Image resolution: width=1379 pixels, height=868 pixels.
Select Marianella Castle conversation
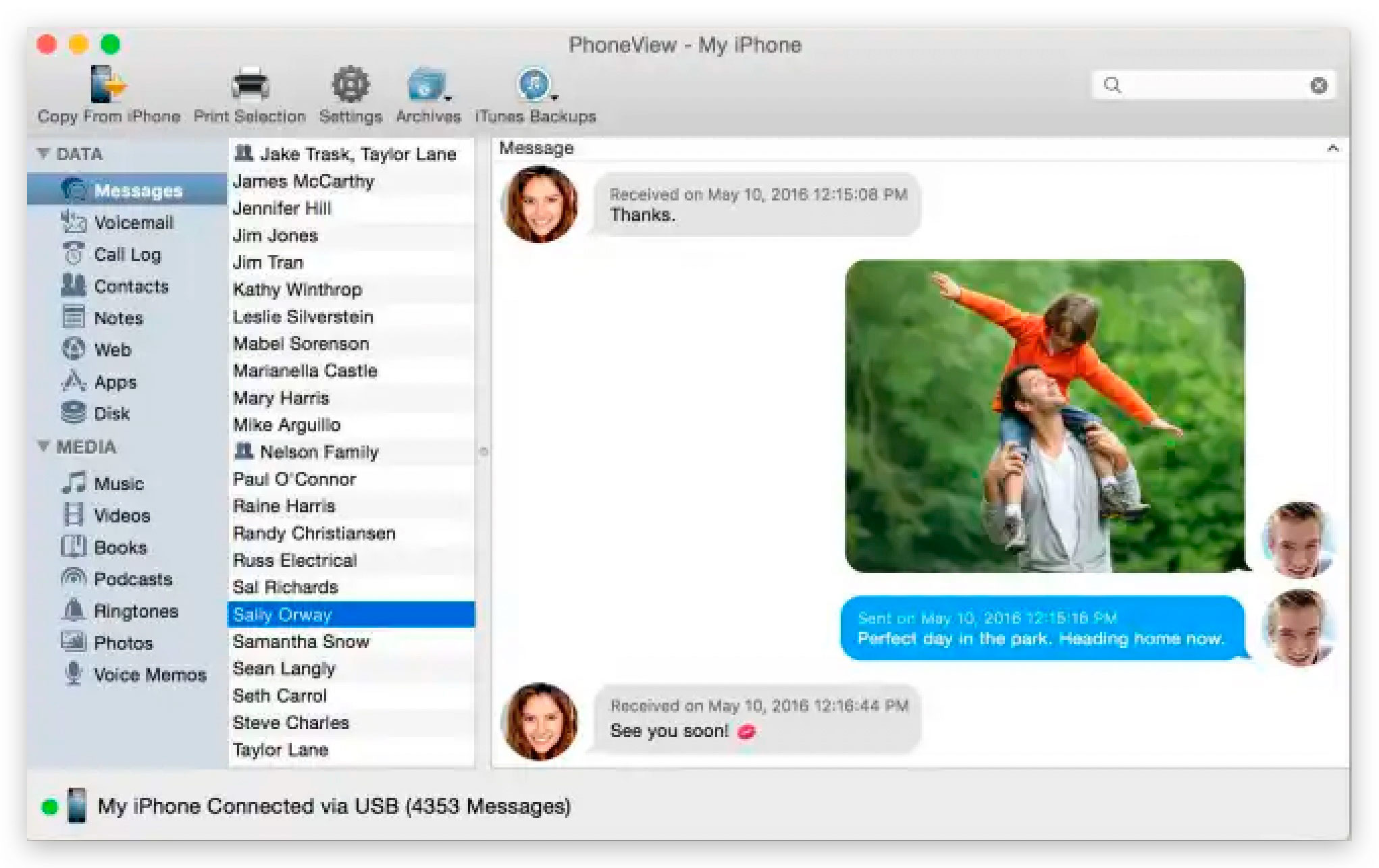(x=351, y=371)
